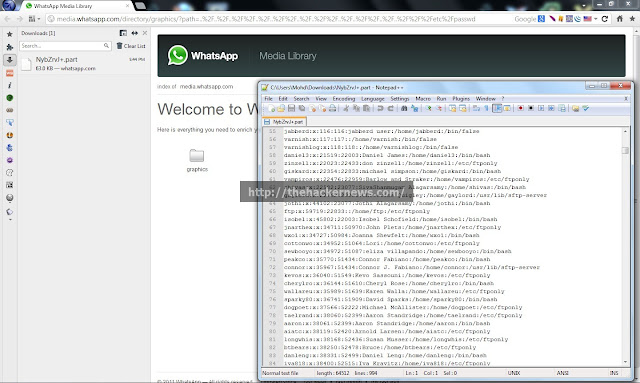Select the NybZrvJ+.part download entry
Screen dimensions: 640x383
(x=84, y=64)
